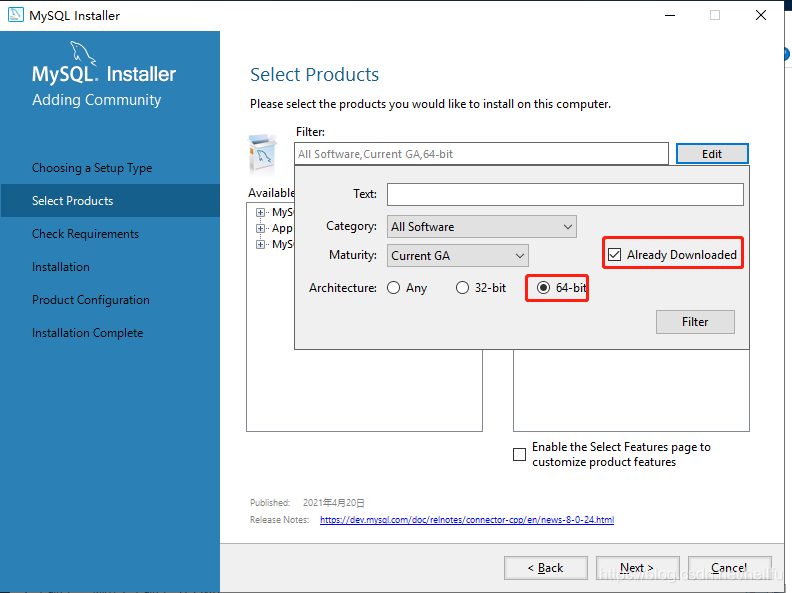Apply settings with the Filter button
This screenshot has height=593, width=792.
(695, 322)
